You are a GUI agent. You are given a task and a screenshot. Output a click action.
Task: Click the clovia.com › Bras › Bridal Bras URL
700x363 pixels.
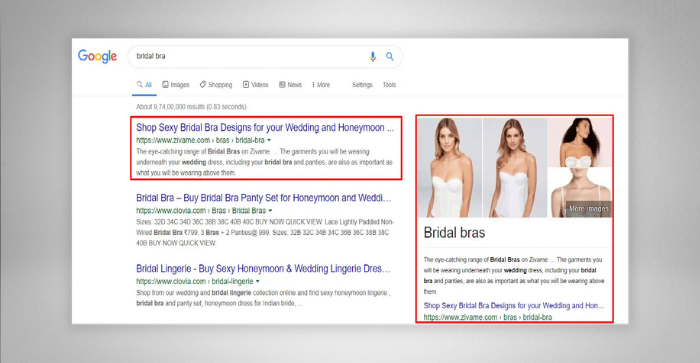coord(201,210)
